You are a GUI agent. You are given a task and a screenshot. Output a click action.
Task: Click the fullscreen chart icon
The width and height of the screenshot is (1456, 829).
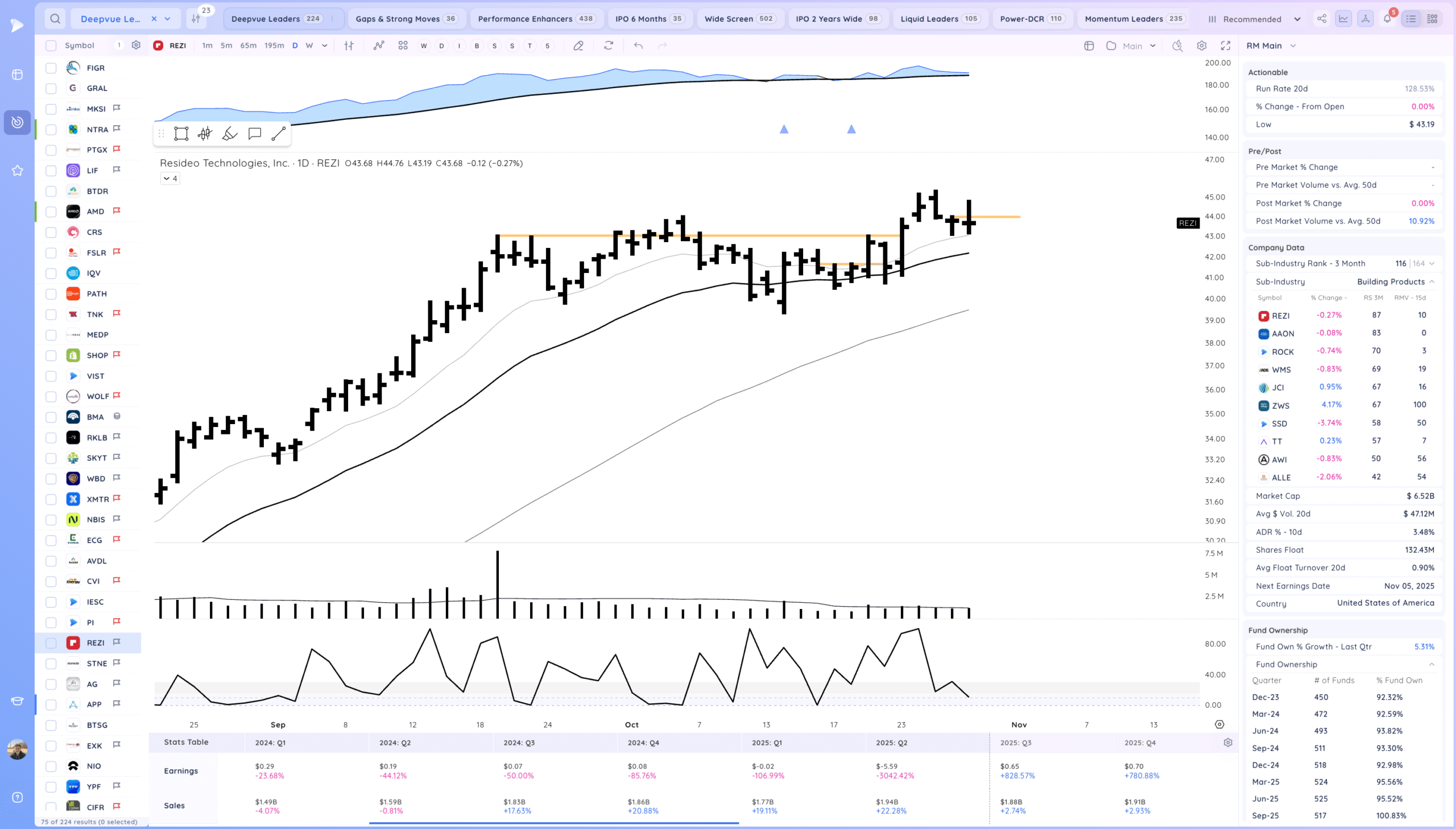click(1226, 45)
